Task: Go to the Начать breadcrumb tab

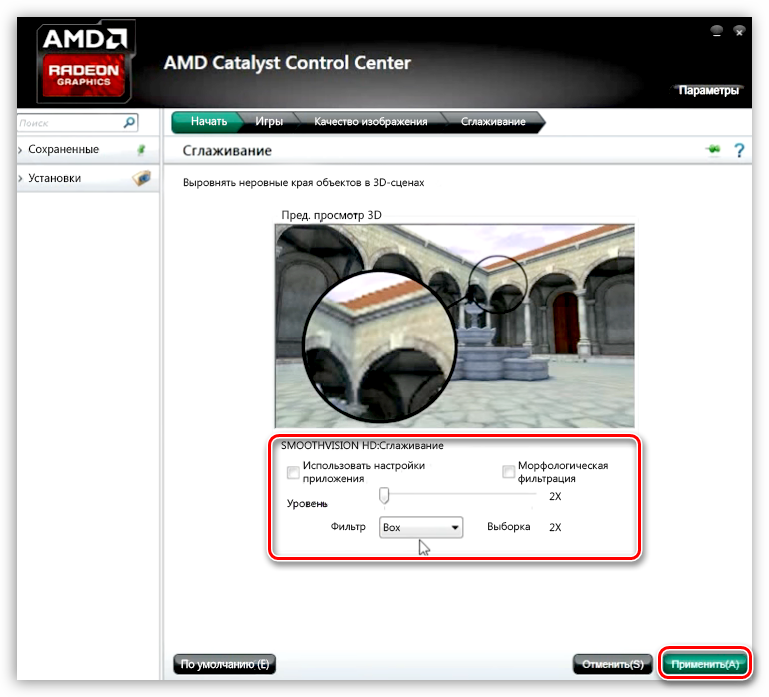Action: [208, 122]
